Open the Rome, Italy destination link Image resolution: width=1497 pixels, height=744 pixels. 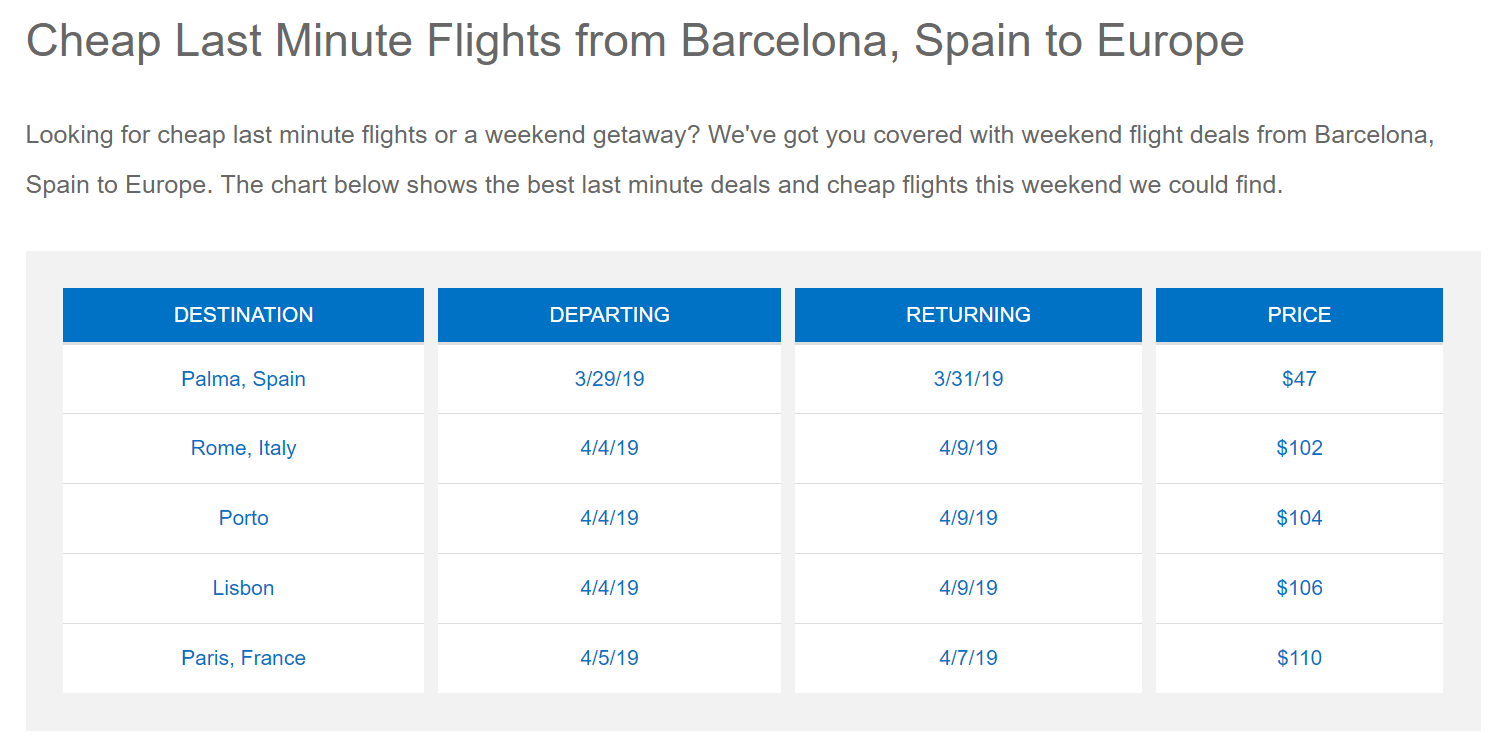coord(243,448)
